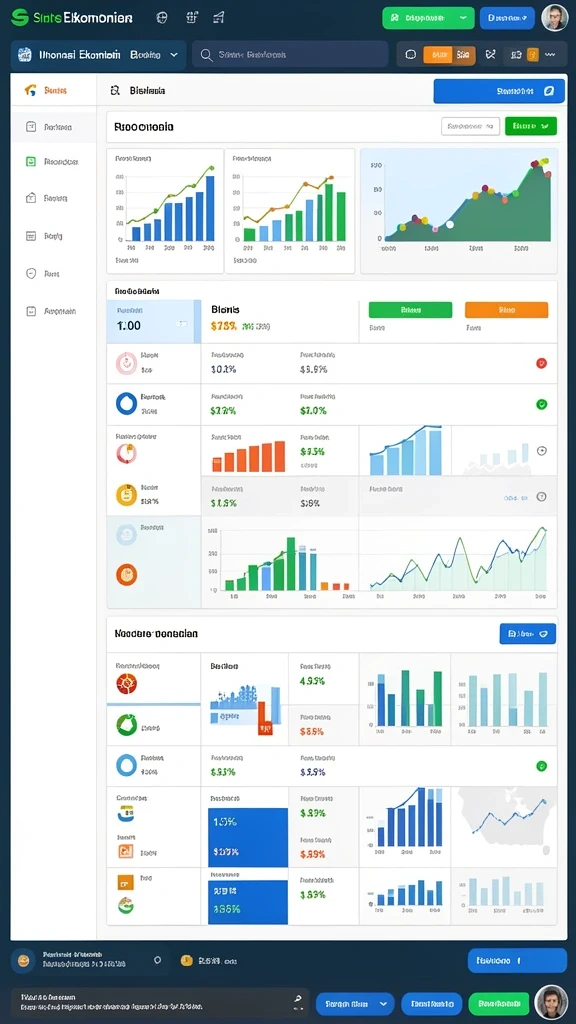Viewport: 576px width, 1024px height.
Task: Toggle the red status indicator
Action: 541,363
